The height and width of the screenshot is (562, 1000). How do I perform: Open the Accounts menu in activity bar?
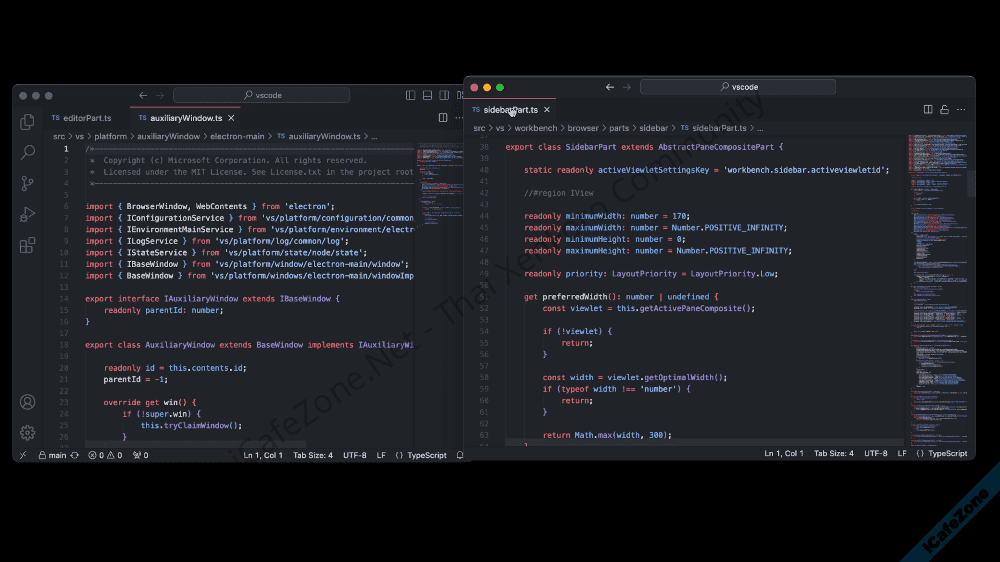click(x=28, y=402)
